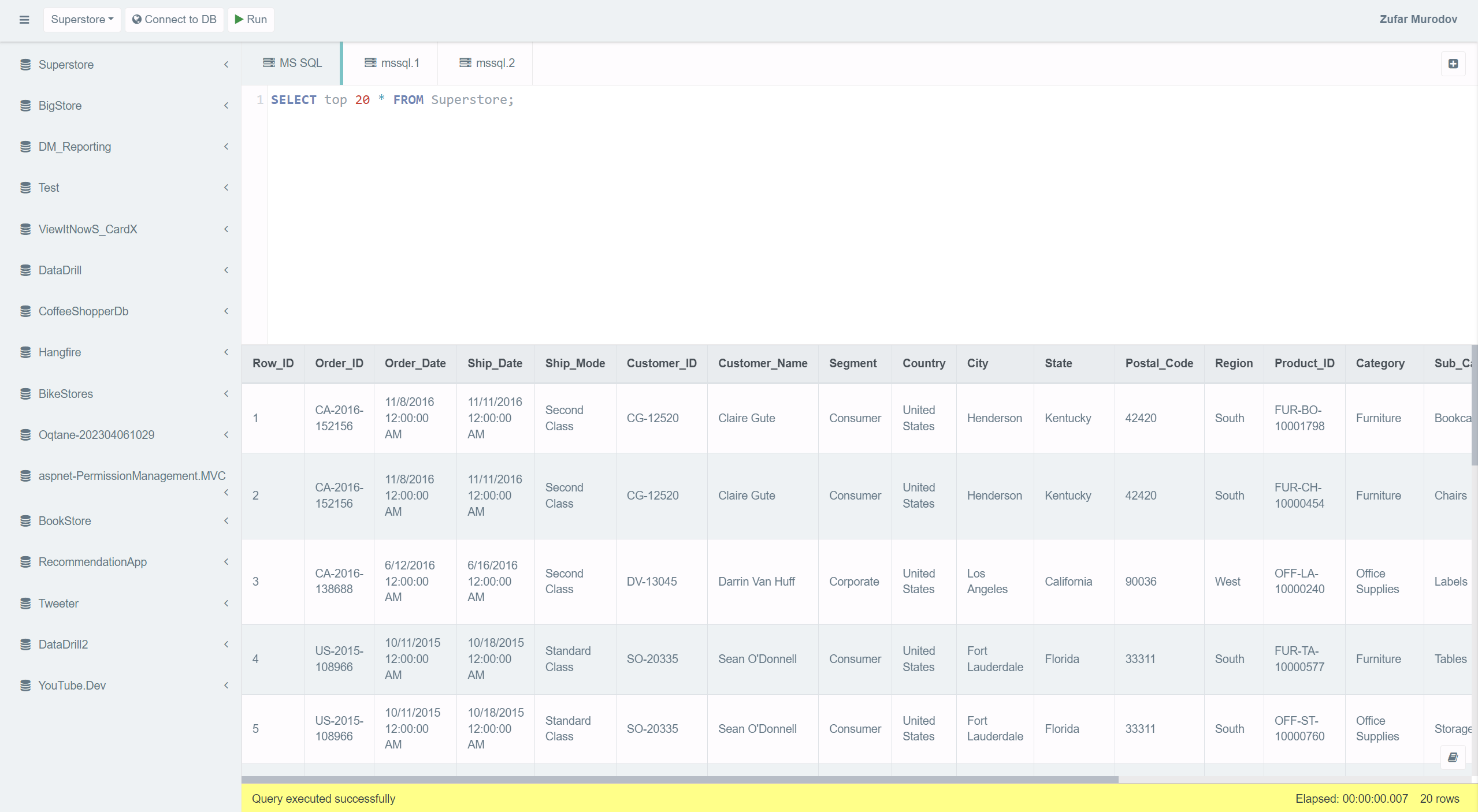Viewport: 1478px width, 812px height.
Task: Click the book icon at bottom right
Action: (x=1453, y=757)
